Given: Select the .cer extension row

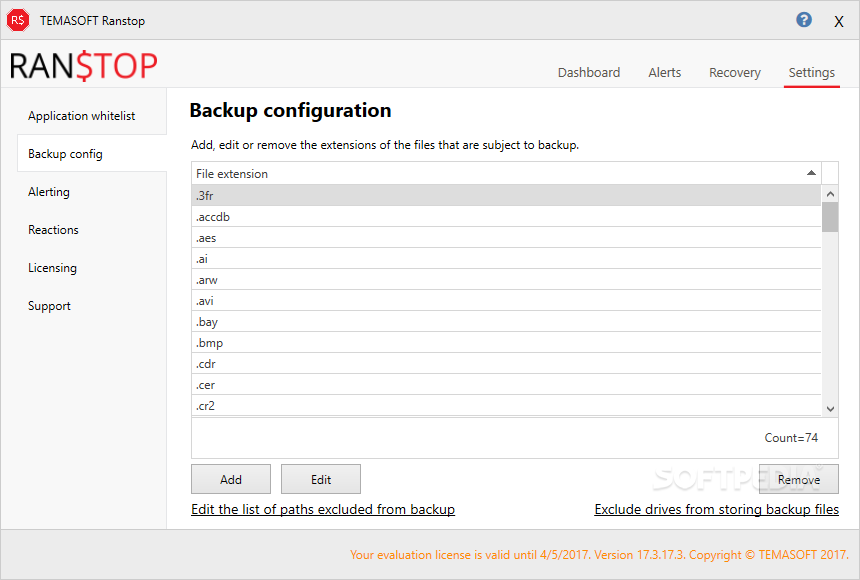Looking at the screenshot, I should click(x=506, y=385).
